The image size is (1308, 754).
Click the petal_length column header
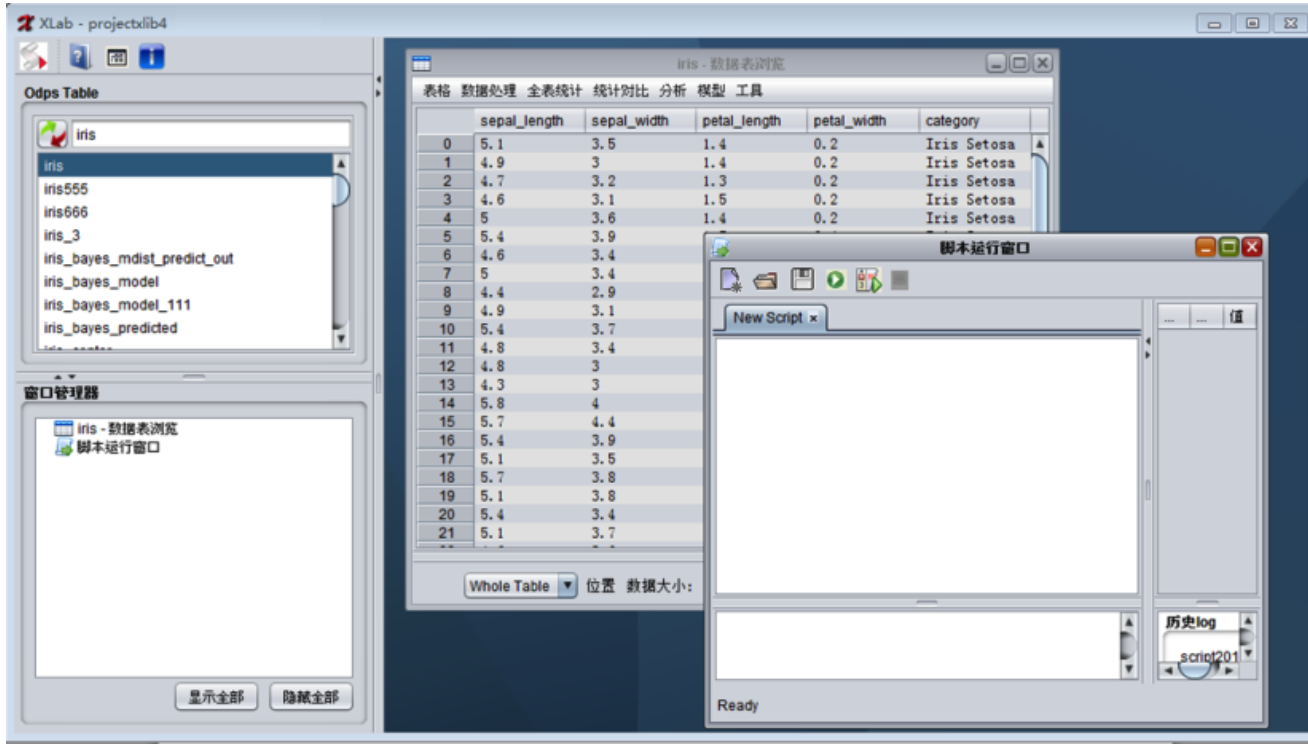(x=752, y=120)
